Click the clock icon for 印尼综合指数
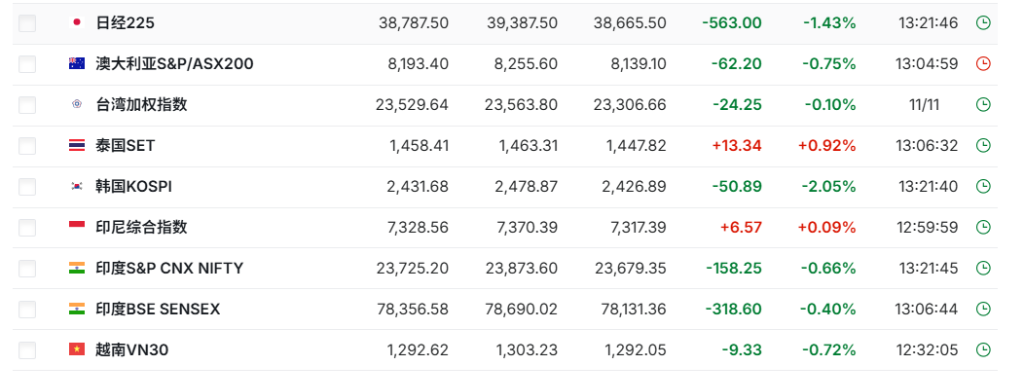 pos(982,227)
